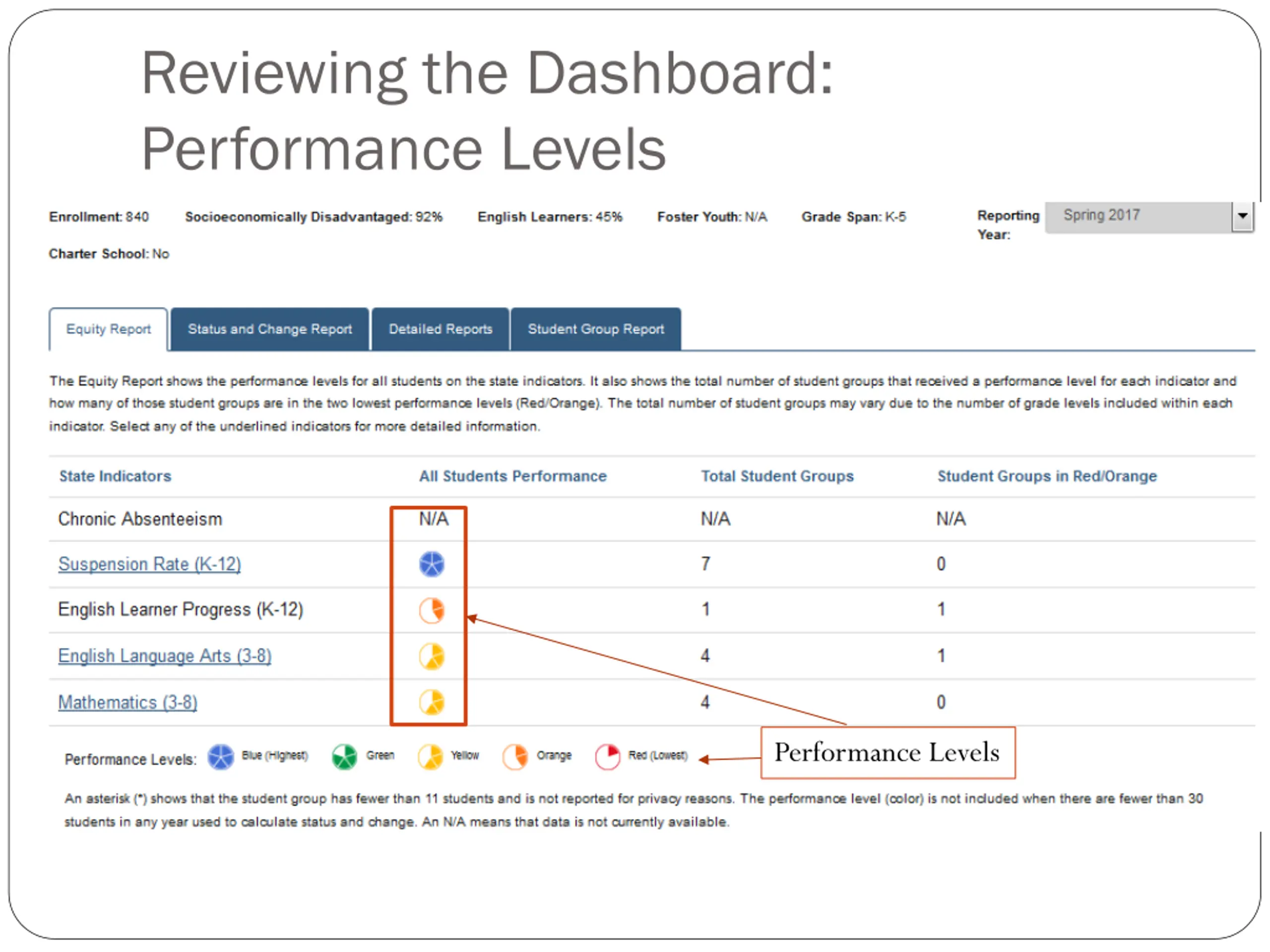This screenshot has width=1270, height=952.
Task: Open Suspension Rate (K-12) link
Action: tap(149, 564)
